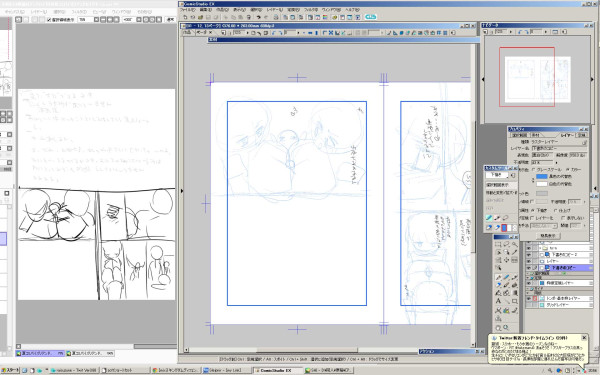Open the 編集 menu in ComicStudio
The width and height of the screenshot is (600, 375).
pyautogui.click(x=205, y=10)
